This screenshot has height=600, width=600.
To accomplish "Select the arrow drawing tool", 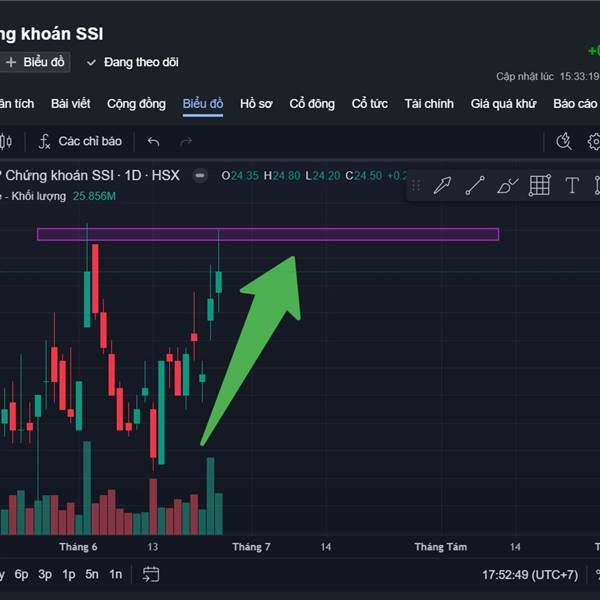I will pyautogui.click(x=442, y=186).
